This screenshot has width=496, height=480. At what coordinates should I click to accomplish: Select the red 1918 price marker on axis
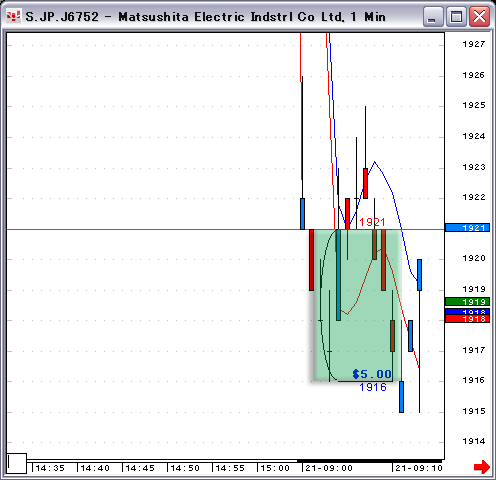point(468,319)
